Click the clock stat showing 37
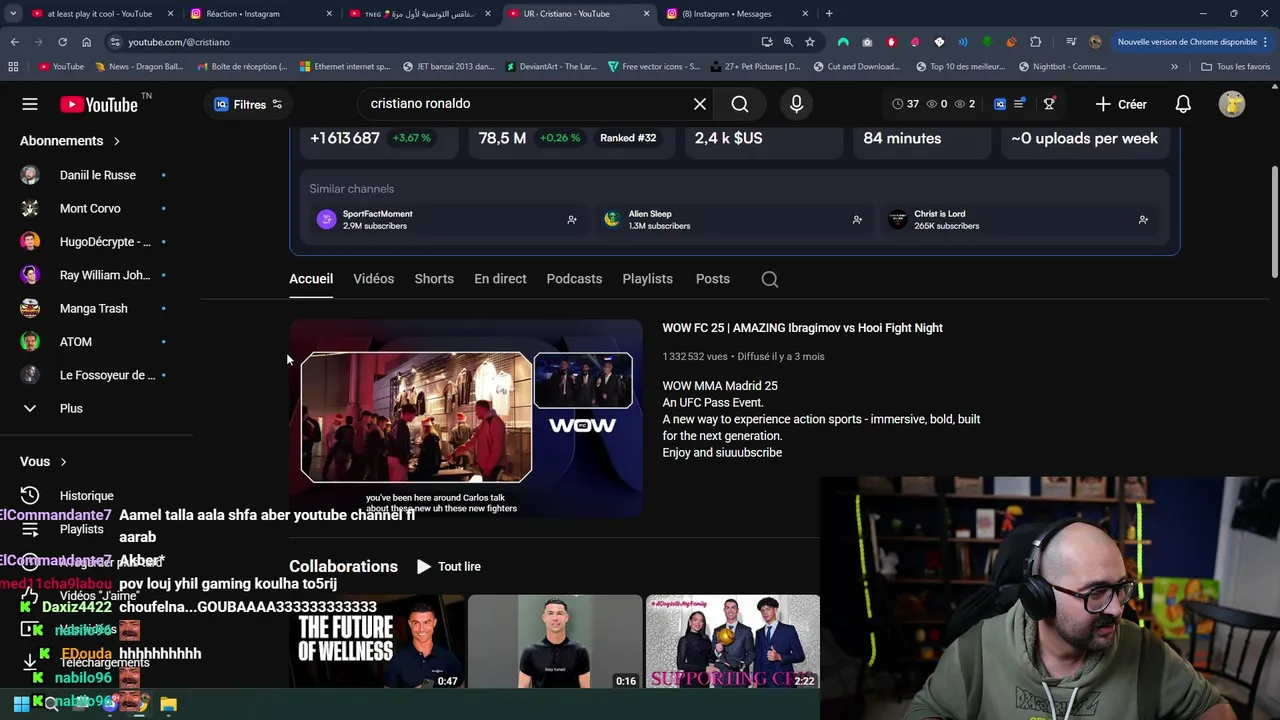1280x720 pixels. 905,104
